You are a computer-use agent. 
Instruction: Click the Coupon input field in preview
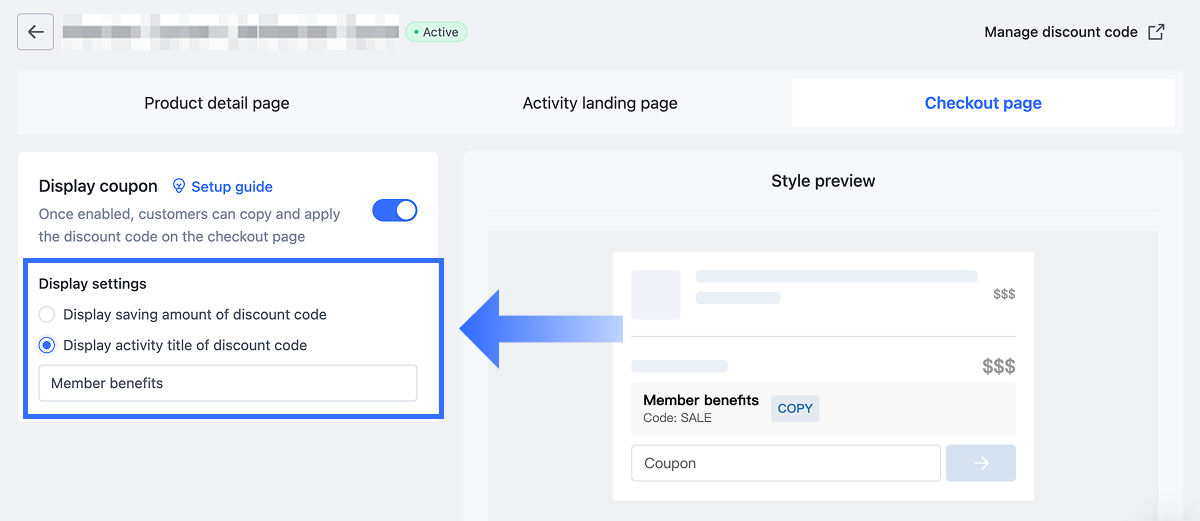point(785,463)
